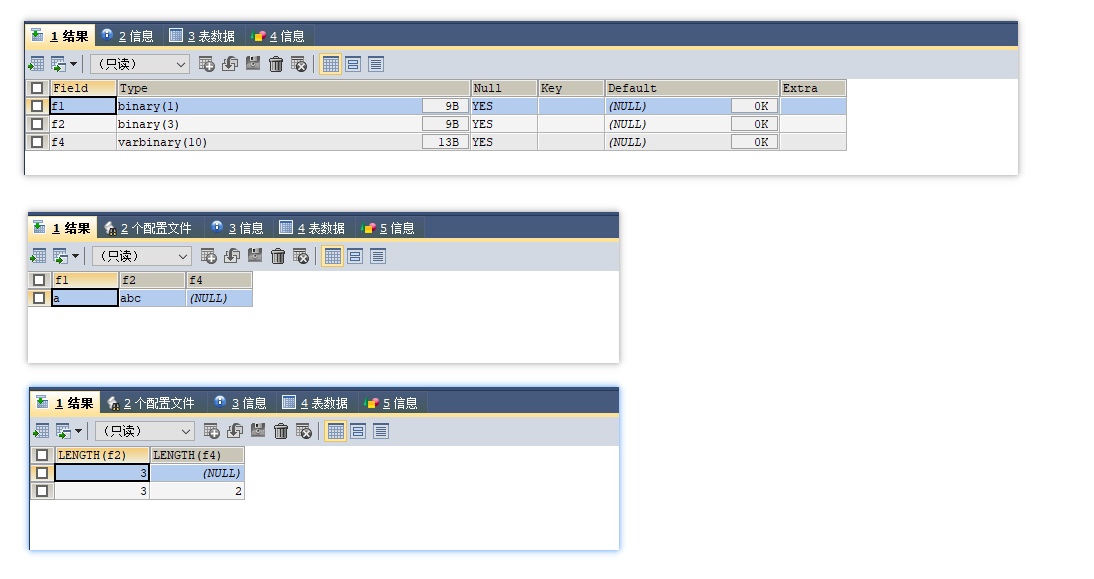Click the 'Extra' column header
Image resolution: width=1094 pixels, height=579 pixels.
(813, 88)
